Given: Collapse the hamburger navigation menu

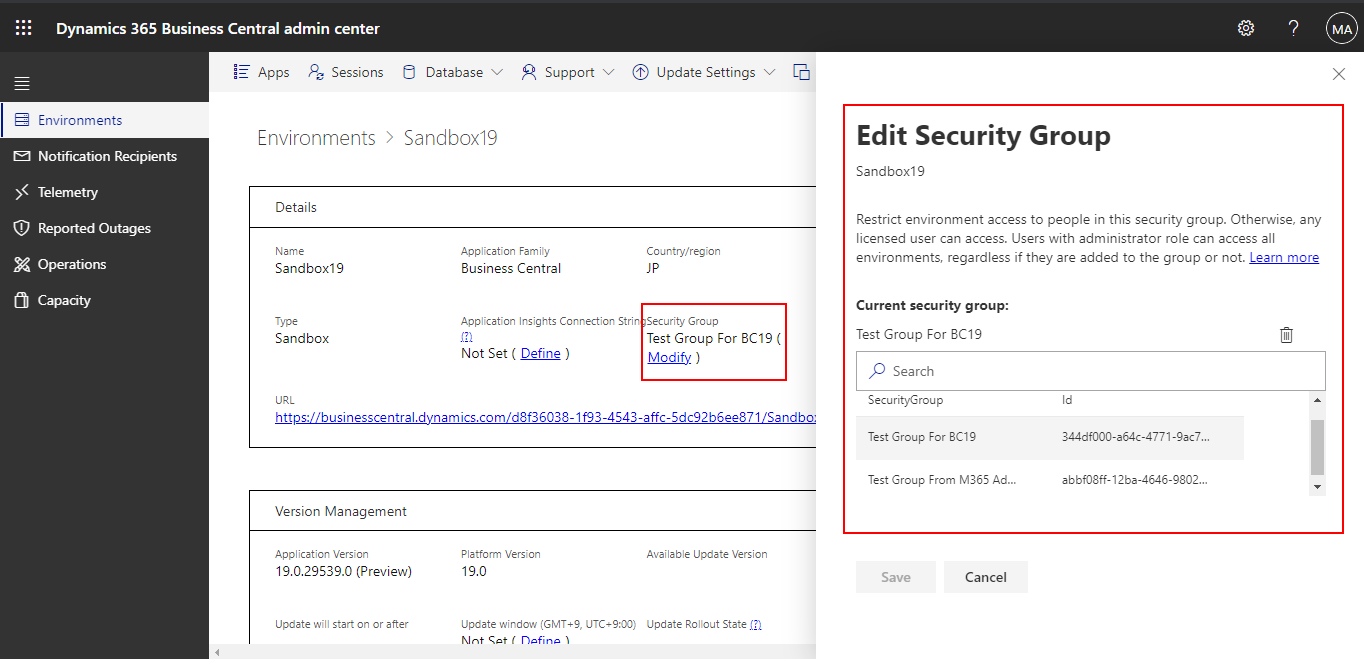Looking at the screenshot, I should (22, 83).
